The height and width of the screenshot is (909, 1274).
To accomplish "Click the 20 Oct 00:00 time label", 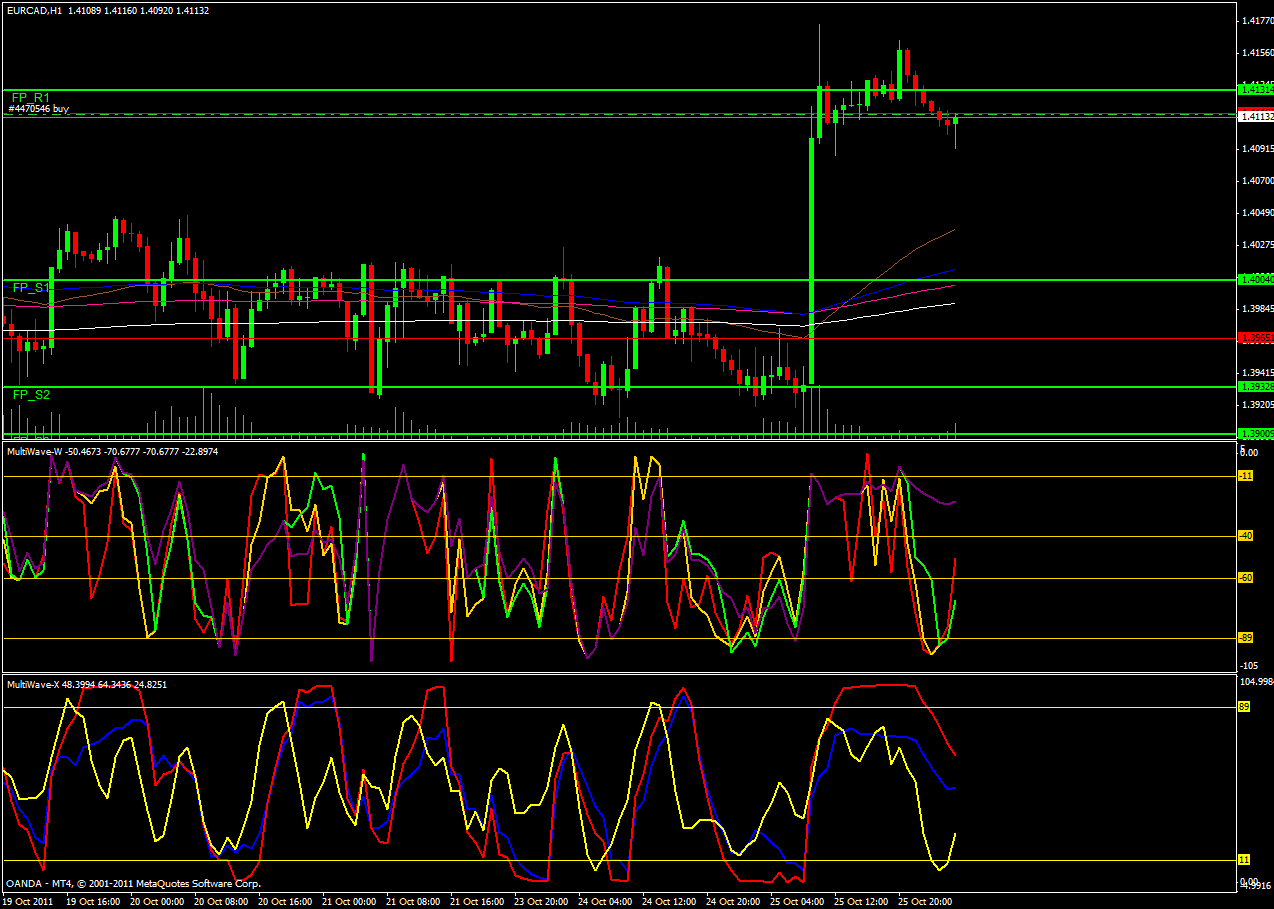I will 156,900.
